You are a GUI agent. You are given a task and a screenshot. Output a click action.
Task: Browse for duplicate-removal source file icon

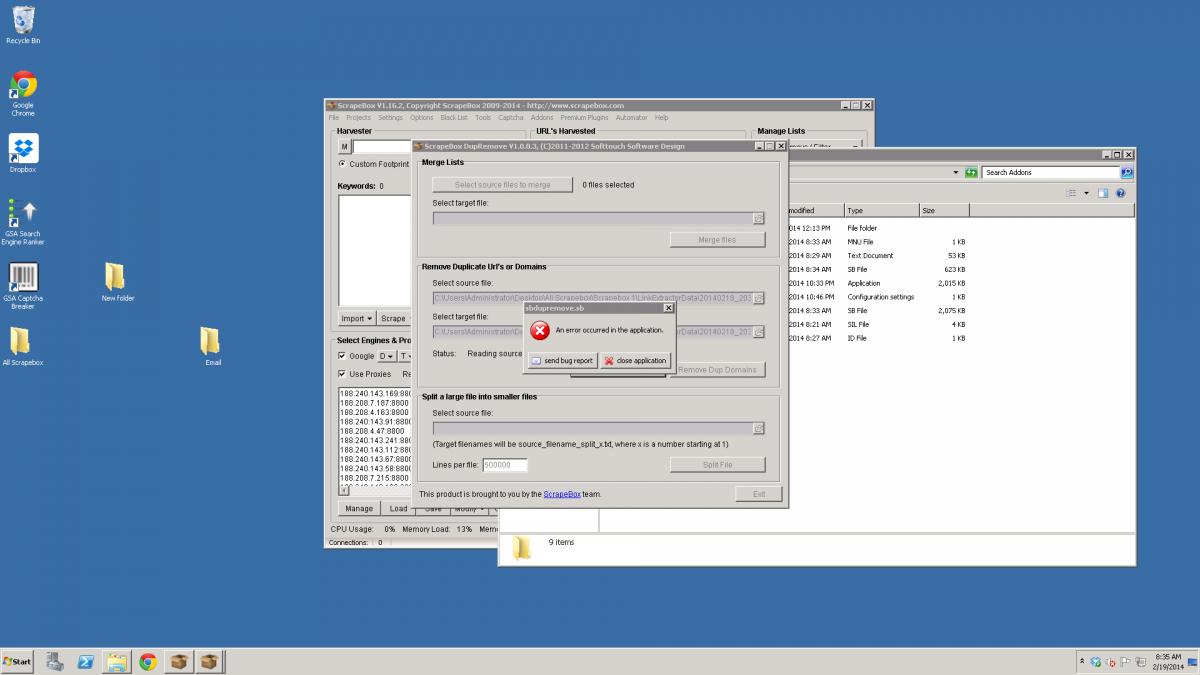758,298
